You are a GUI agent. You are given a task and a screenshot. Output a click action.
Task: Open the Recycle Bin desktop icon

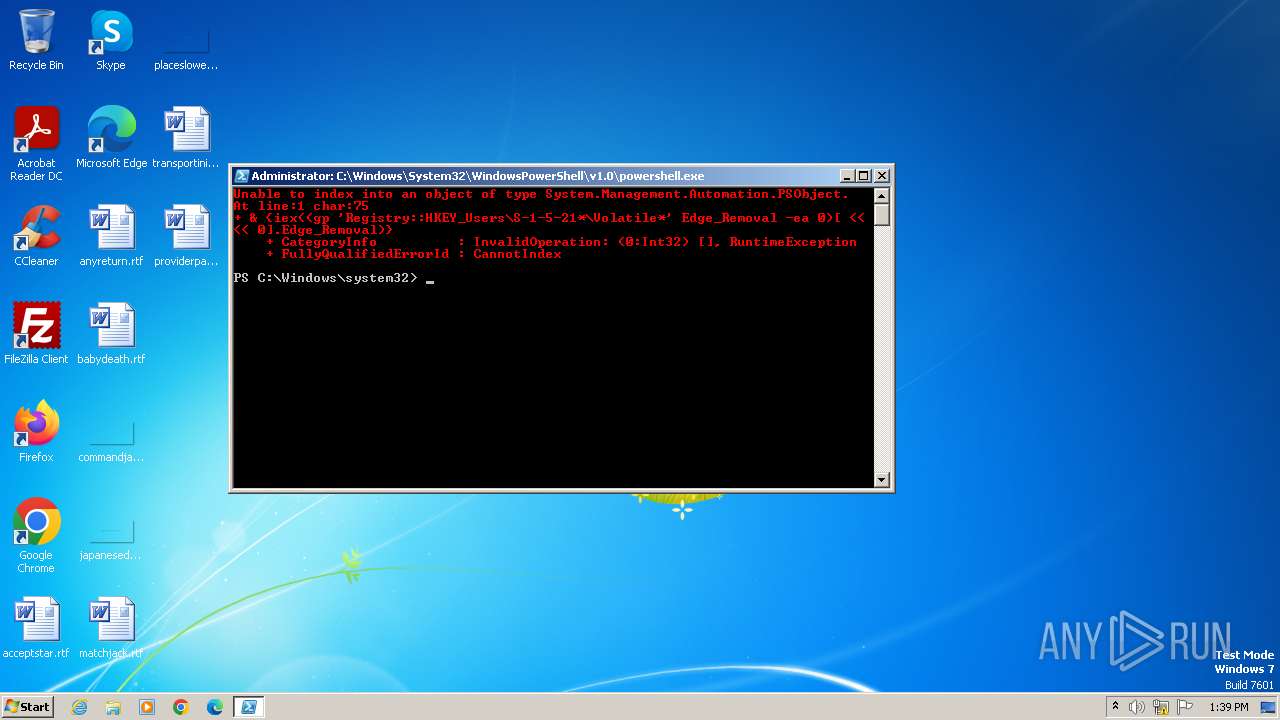(x=36, y=40)
